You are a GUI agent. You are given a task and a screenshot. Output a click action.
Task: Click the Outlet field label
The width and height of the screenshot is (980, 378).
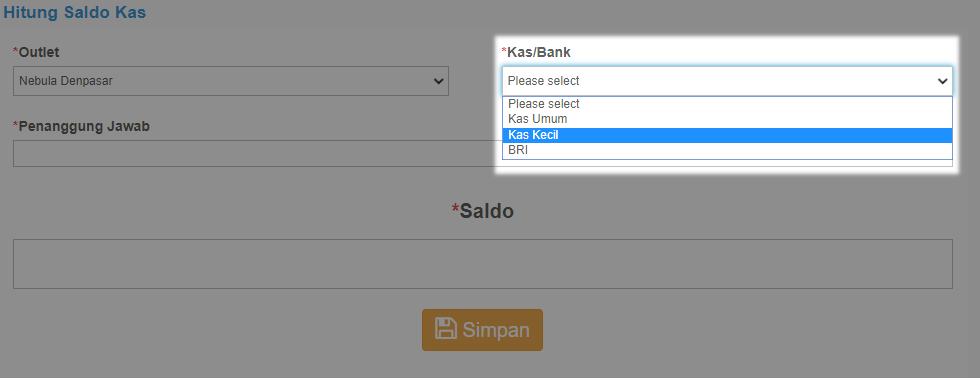click(x=39, y=52)
